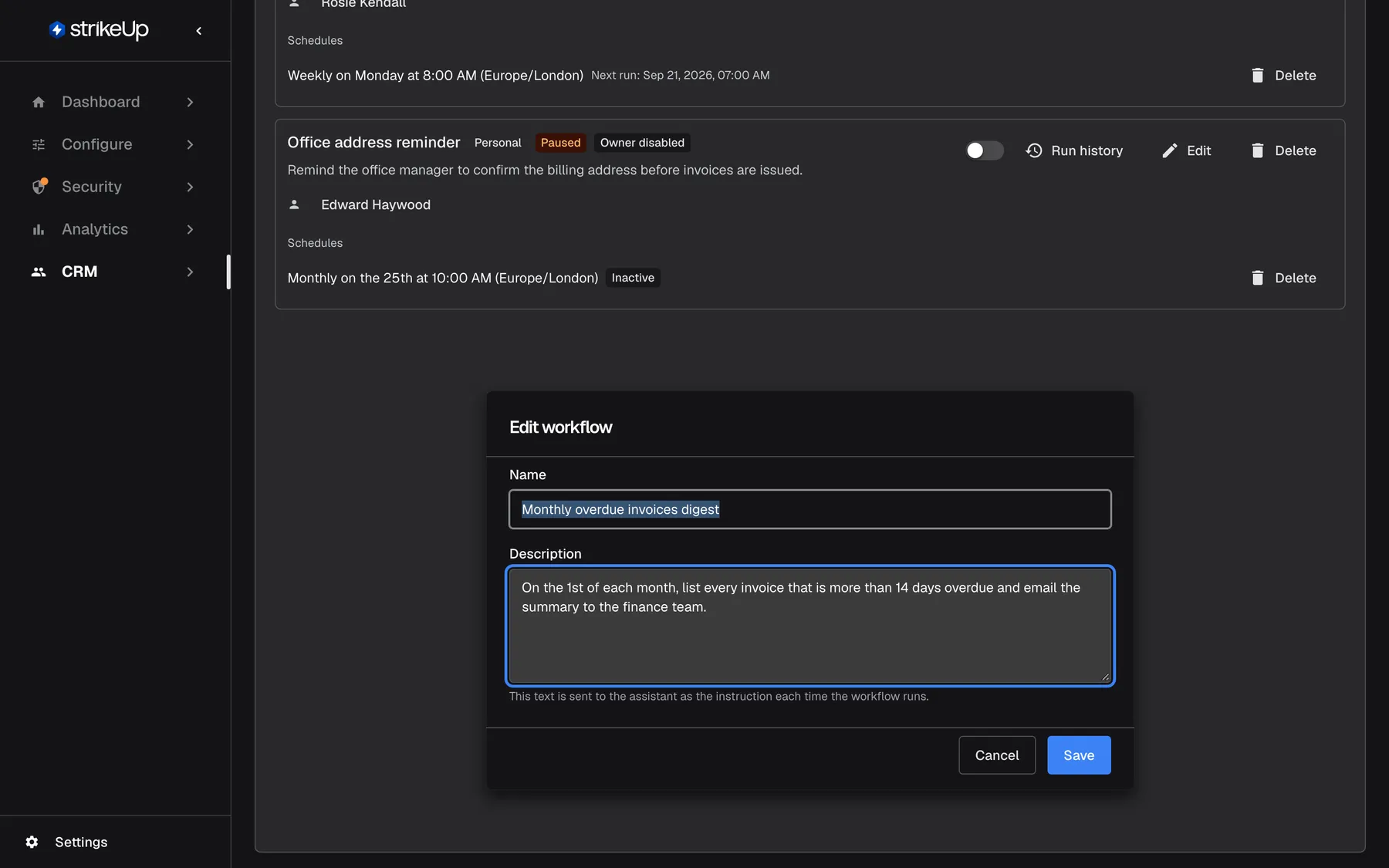Click the Office address reminder title
Image resolution: width=1389 pixels, height=868 pixels.
pyautogui.click(x=373, y=143)
